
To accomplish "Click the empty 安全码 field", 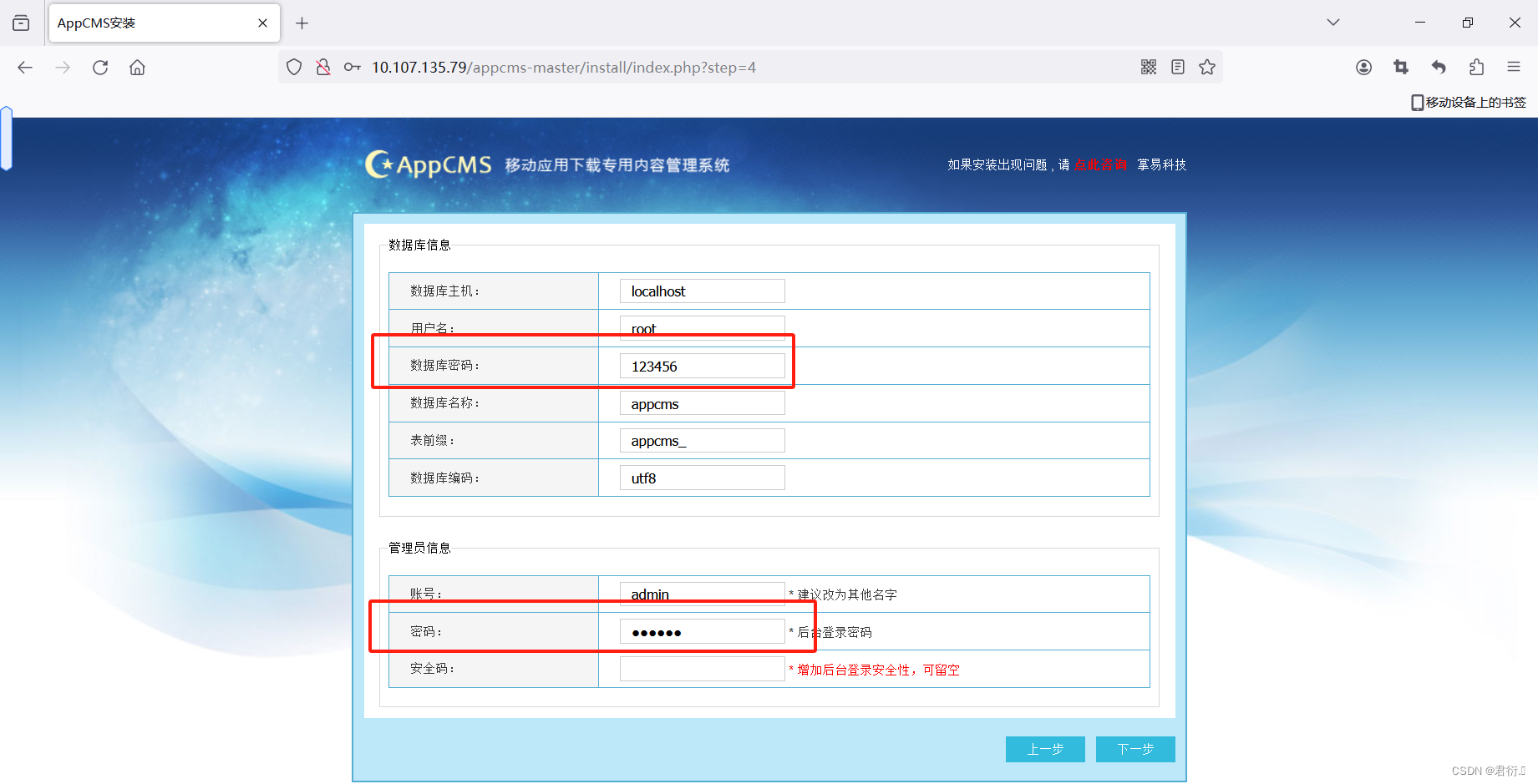I will 702,669.
